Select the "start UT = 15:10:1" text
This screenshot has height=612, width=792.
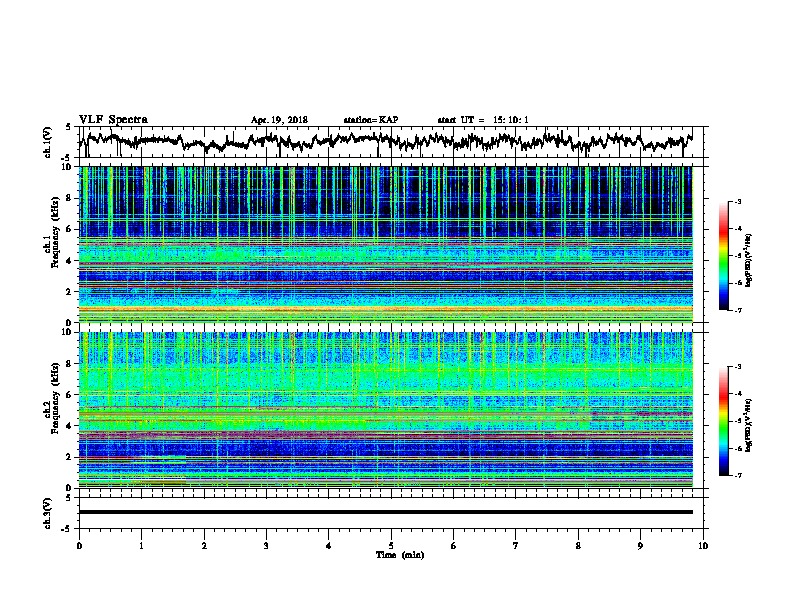[483, 120]
